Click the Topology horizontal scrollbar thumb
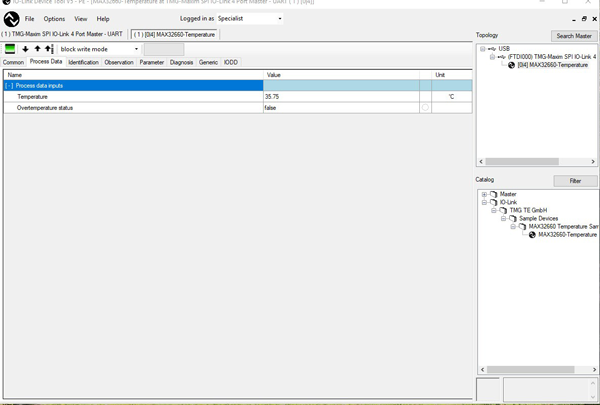600x405 pixels. [522, 162]
